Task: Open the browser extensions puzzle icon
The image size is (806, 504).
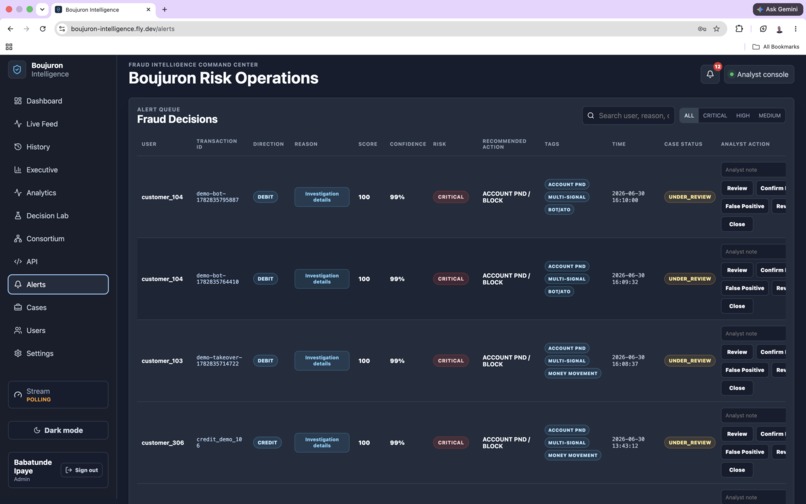Action: click(739, 29)
